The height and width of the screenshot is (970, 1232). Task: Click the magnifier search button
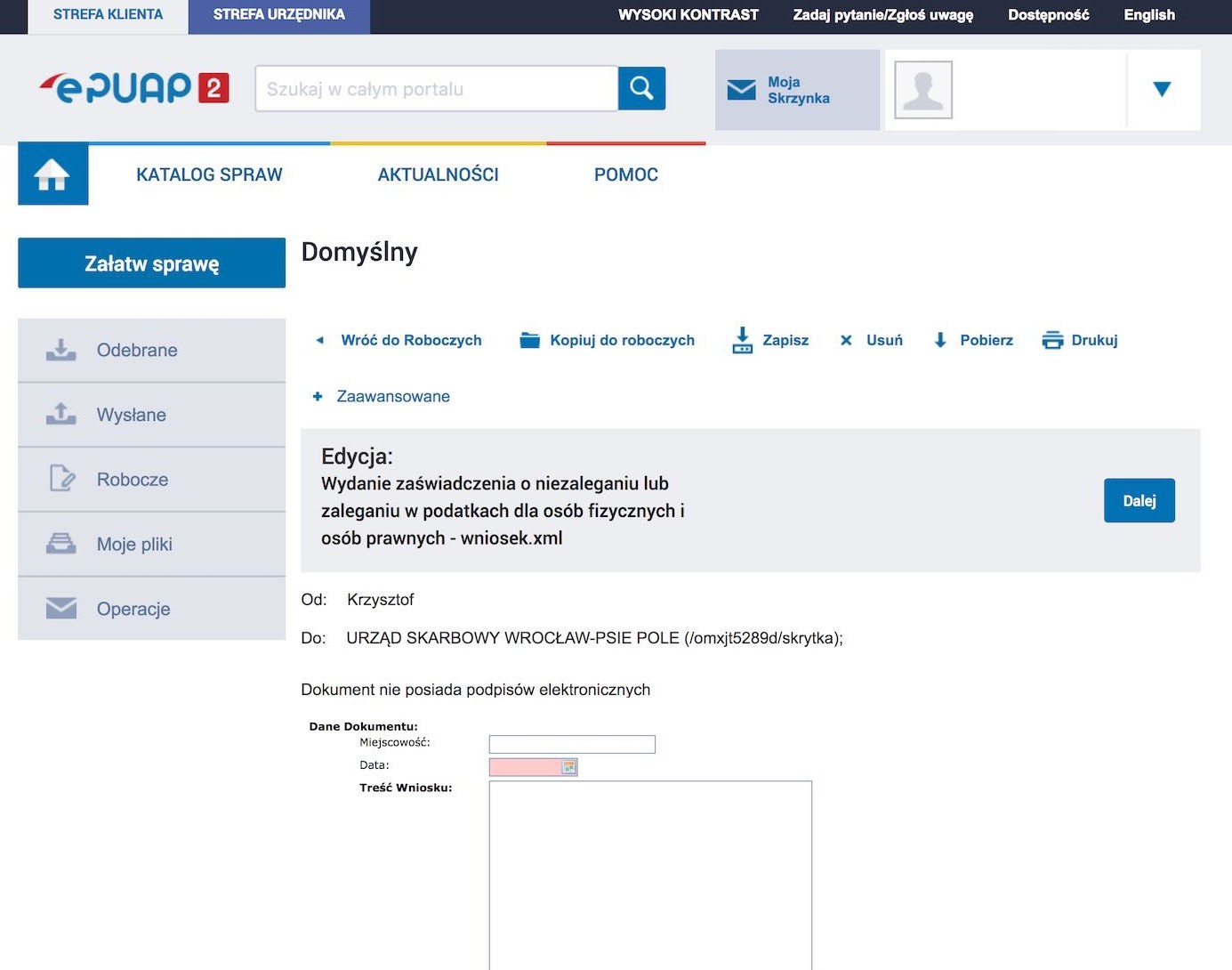[641, 88]
